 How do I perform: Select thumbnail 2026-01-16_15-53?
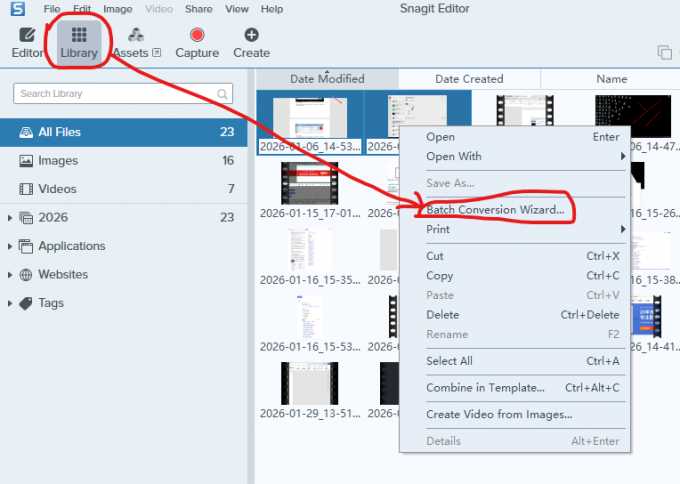[310, 317]
